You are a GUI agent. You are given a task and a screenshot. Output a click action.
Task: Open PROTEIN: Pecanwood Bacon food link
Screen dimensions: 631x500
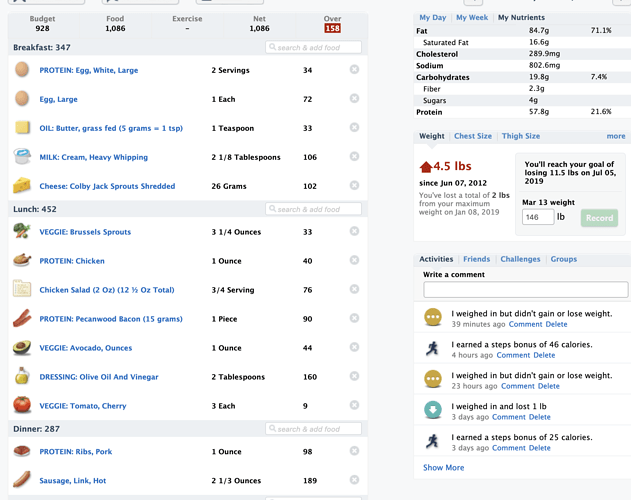click(111, 319)
